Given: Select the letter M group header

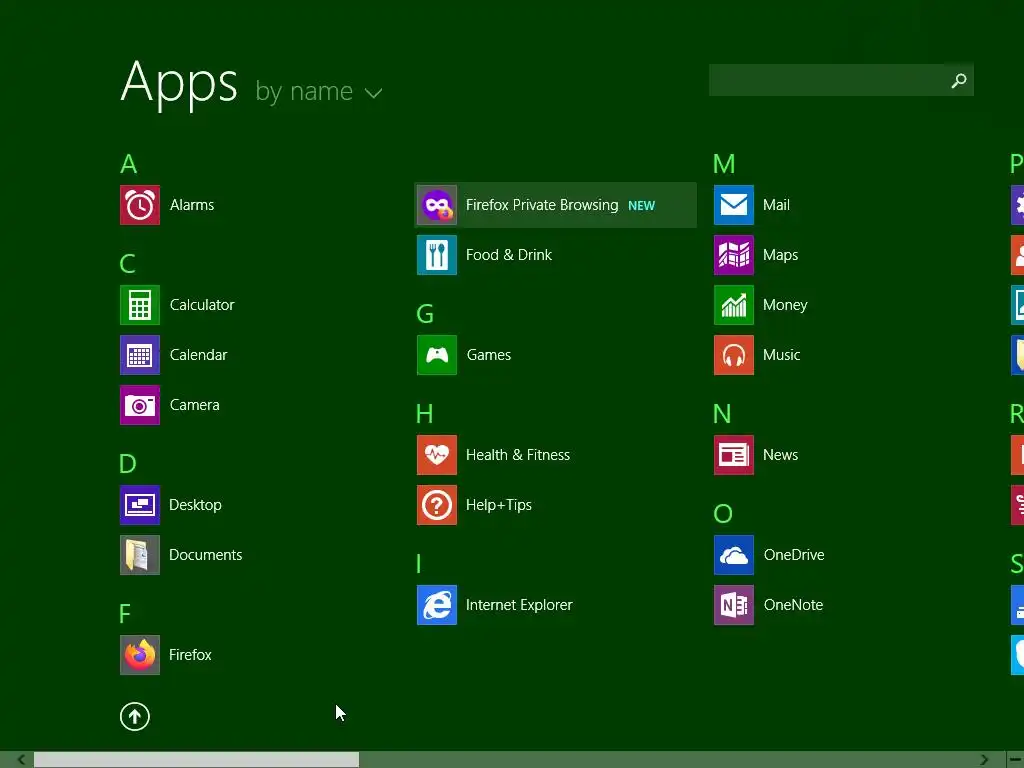Looking at the screenshot, I should point(724,164).
